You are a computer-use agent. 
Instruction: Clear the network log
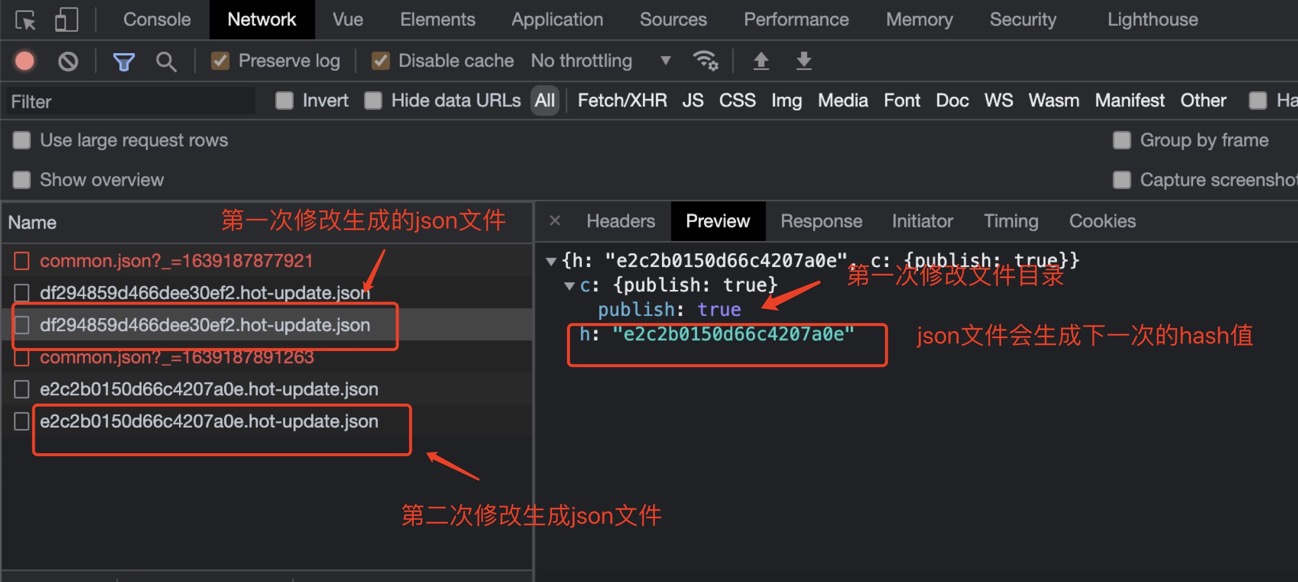click(x=68, y=61)
